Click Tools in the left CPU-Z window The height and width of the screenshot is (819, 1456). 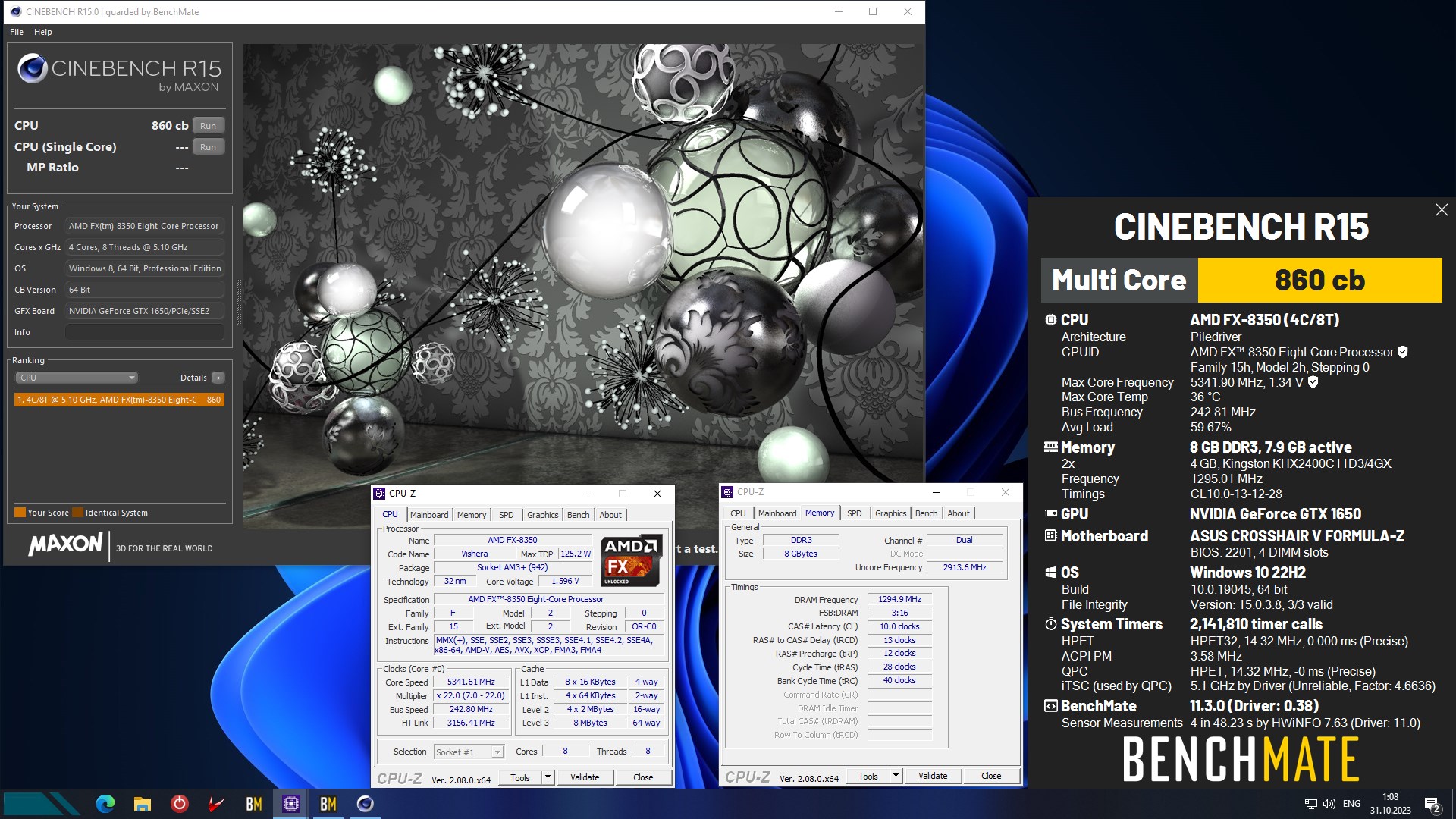coord(520,777)
